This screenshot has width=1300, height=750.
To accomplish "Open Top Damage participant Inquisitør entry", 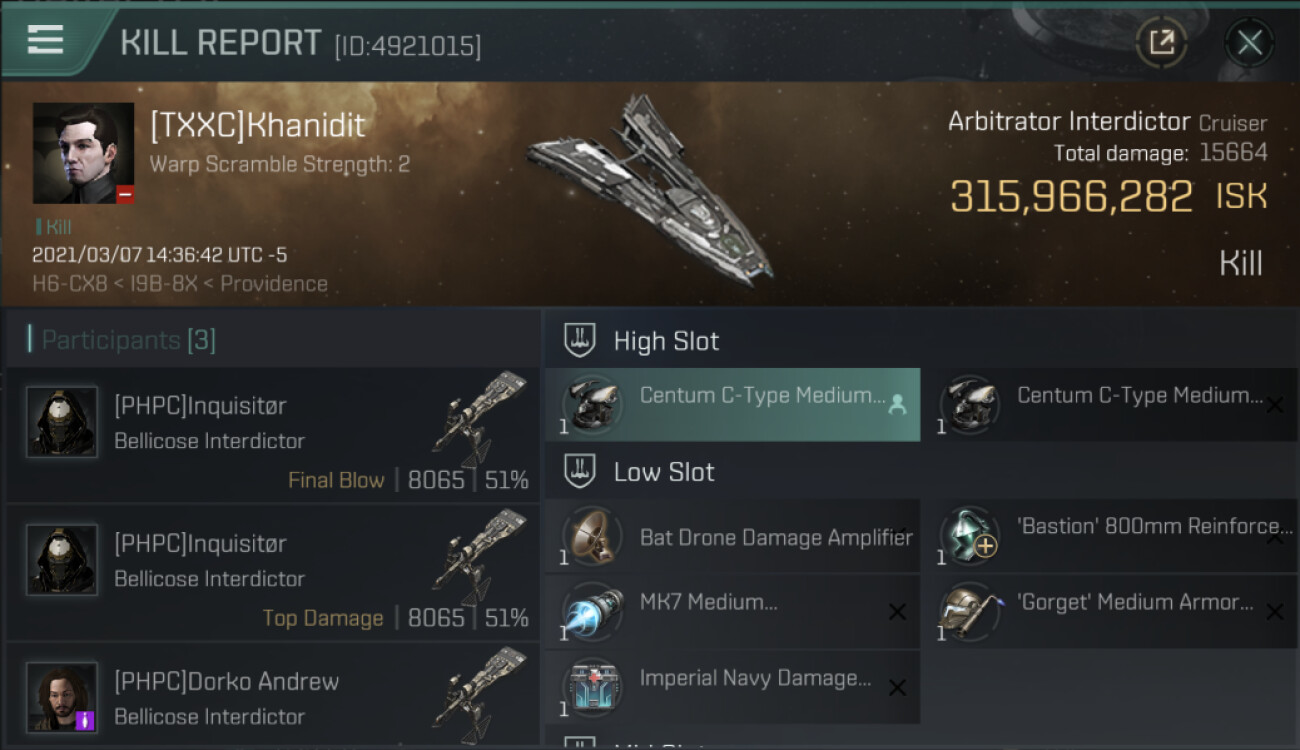I will click(x=272, y=573).
